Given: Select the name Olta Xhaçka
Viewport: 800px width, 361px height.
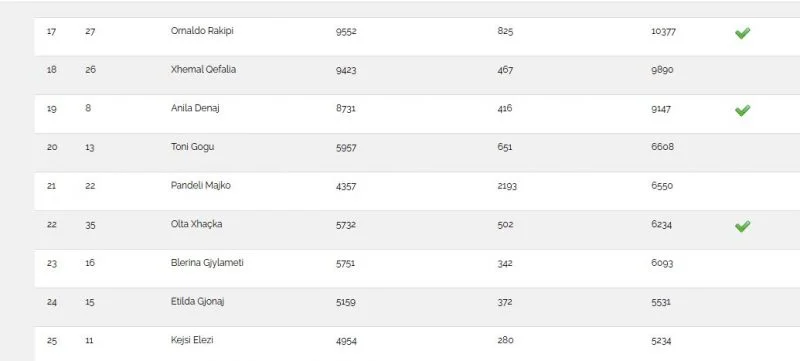Looking at the screenshot, I should pos(196,224).
